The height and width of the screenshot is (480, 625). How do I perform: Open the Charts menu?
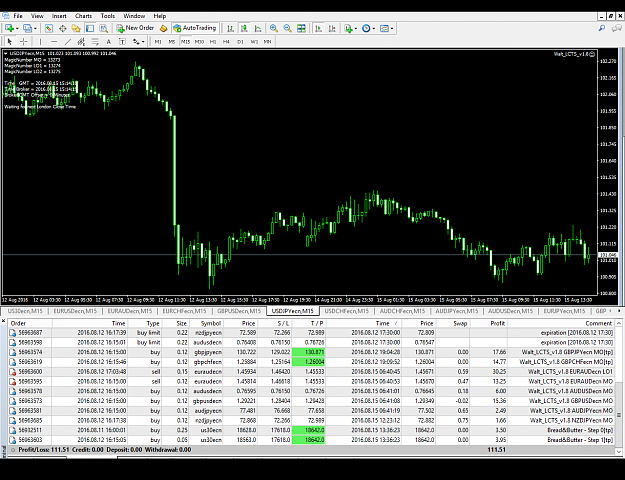tap(83, 16)
